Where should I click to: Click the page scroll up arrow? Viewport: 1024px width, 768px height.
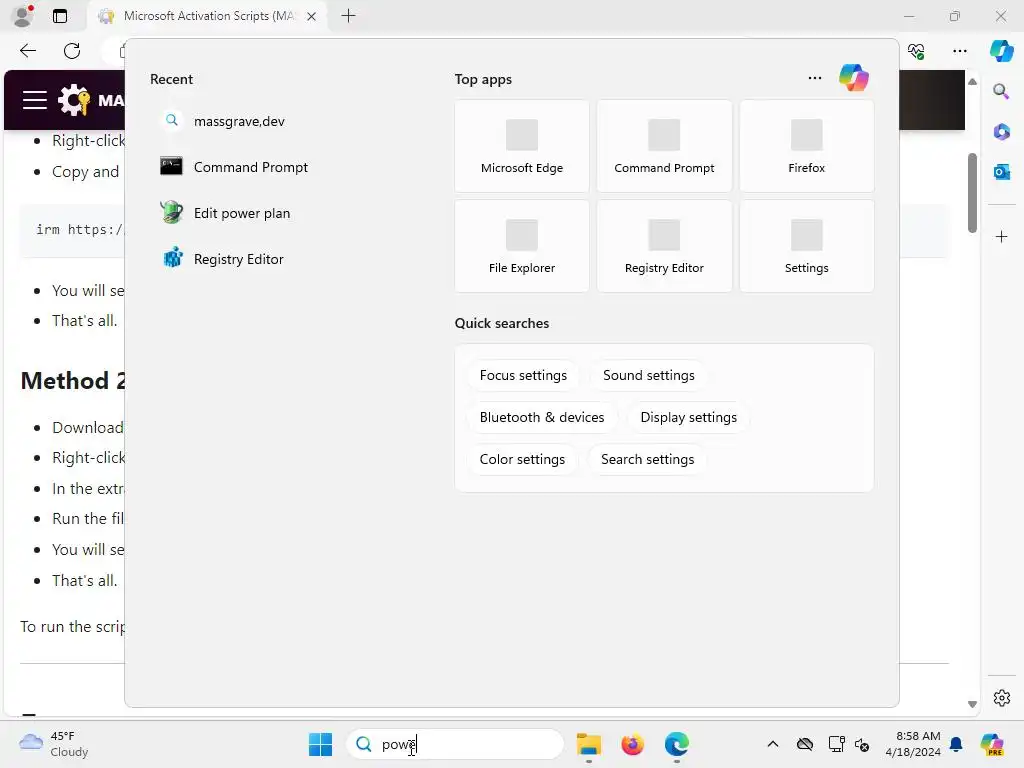coord(972,82)
